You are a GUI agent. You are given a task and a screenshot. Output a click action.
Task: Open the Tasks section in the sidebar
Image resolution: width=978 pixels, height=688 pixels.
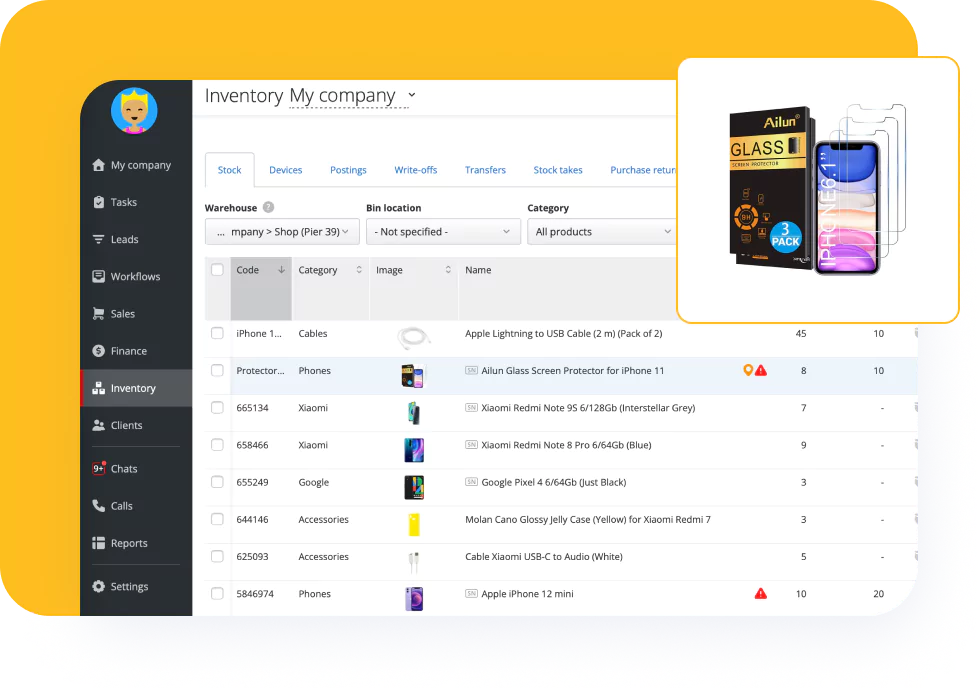126,202
